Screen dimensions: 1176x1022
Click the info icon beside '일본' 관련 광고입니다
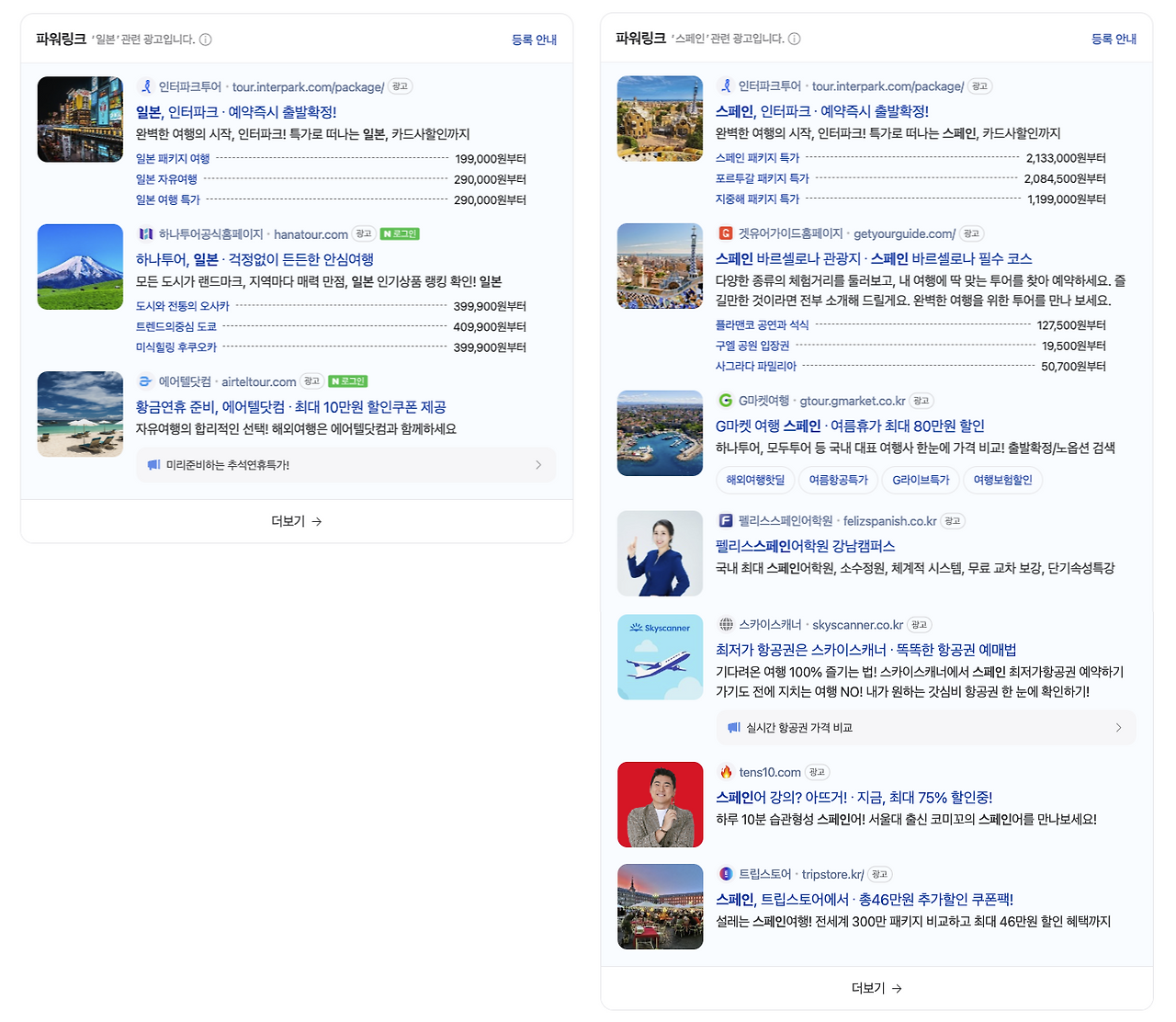[206, 40]
